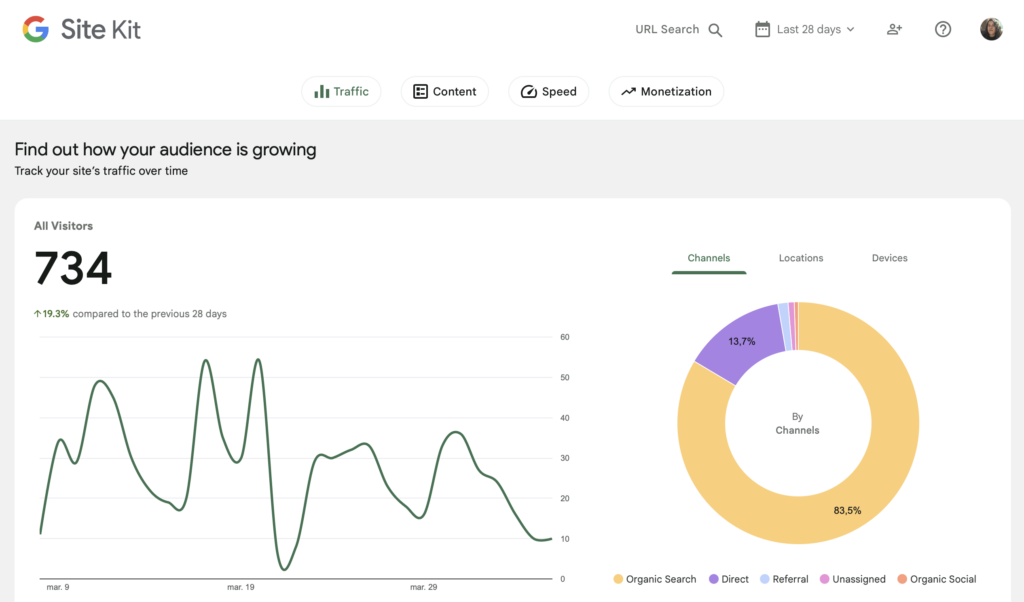
Task: Go to the Monetization section
Action: click(666, 91)
